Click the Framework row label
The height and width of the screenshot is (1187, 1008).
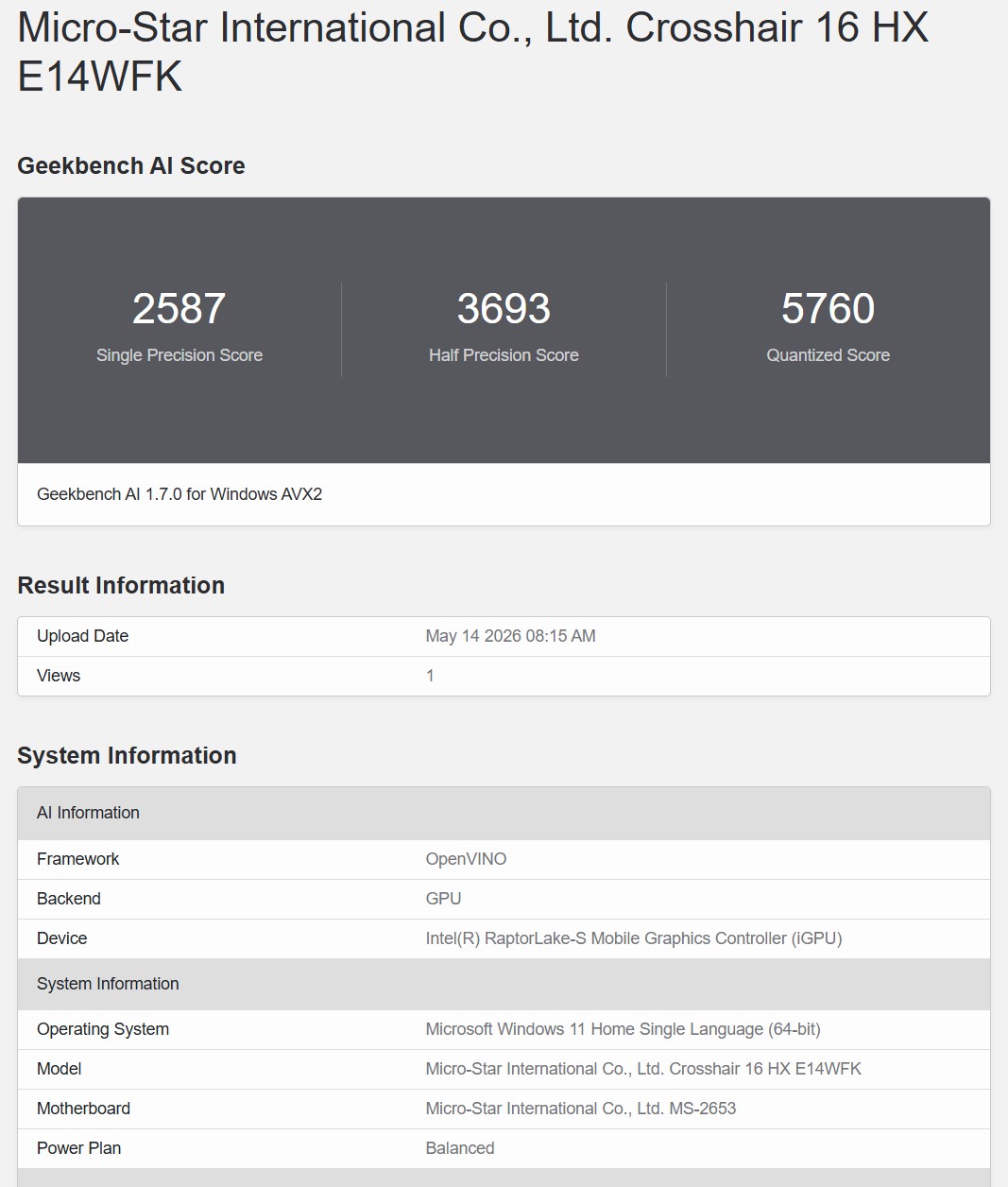(x=77, y=859)
